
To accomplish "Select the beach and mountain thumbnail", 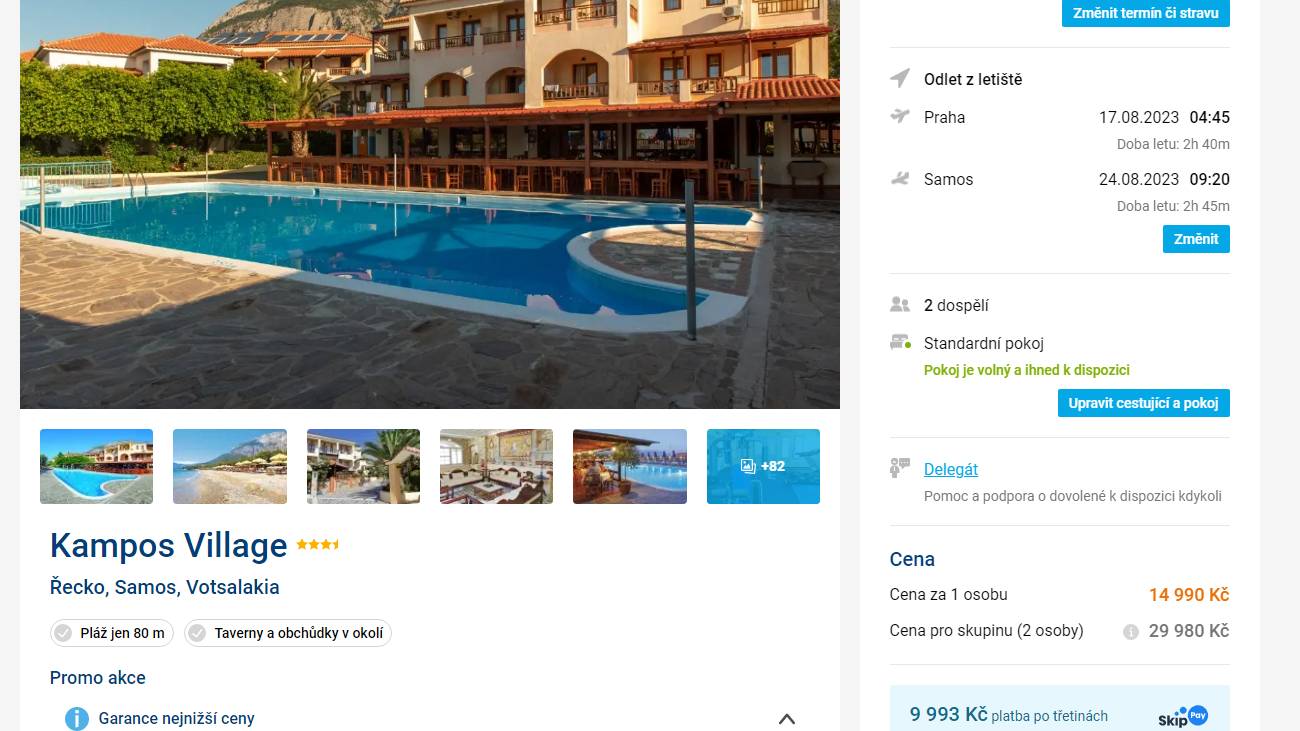I will click(230, 466).
